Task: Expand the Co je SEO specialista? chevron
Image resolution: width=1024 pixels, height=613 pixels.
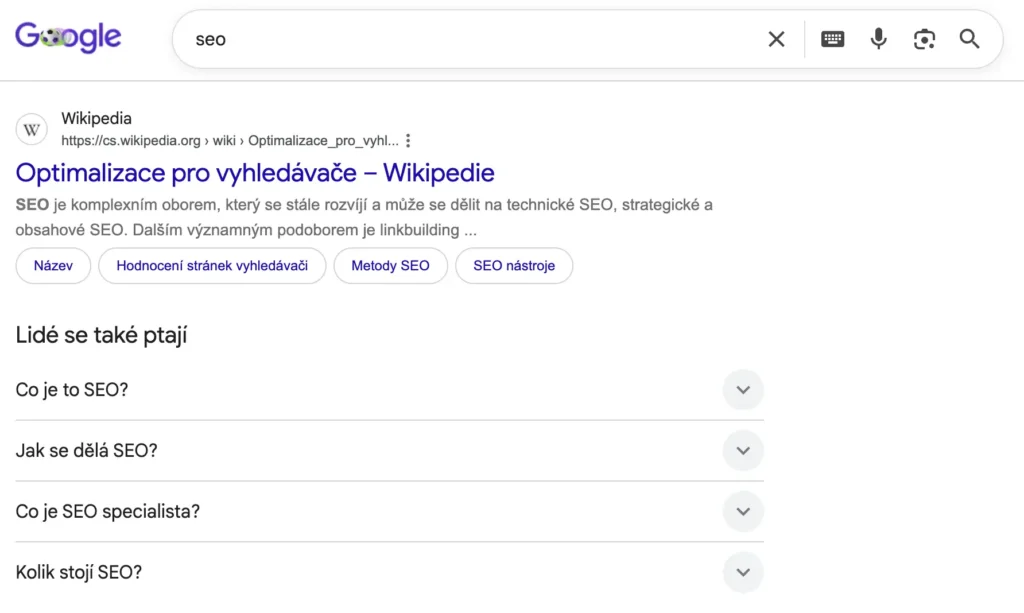Action: point(743,511)
